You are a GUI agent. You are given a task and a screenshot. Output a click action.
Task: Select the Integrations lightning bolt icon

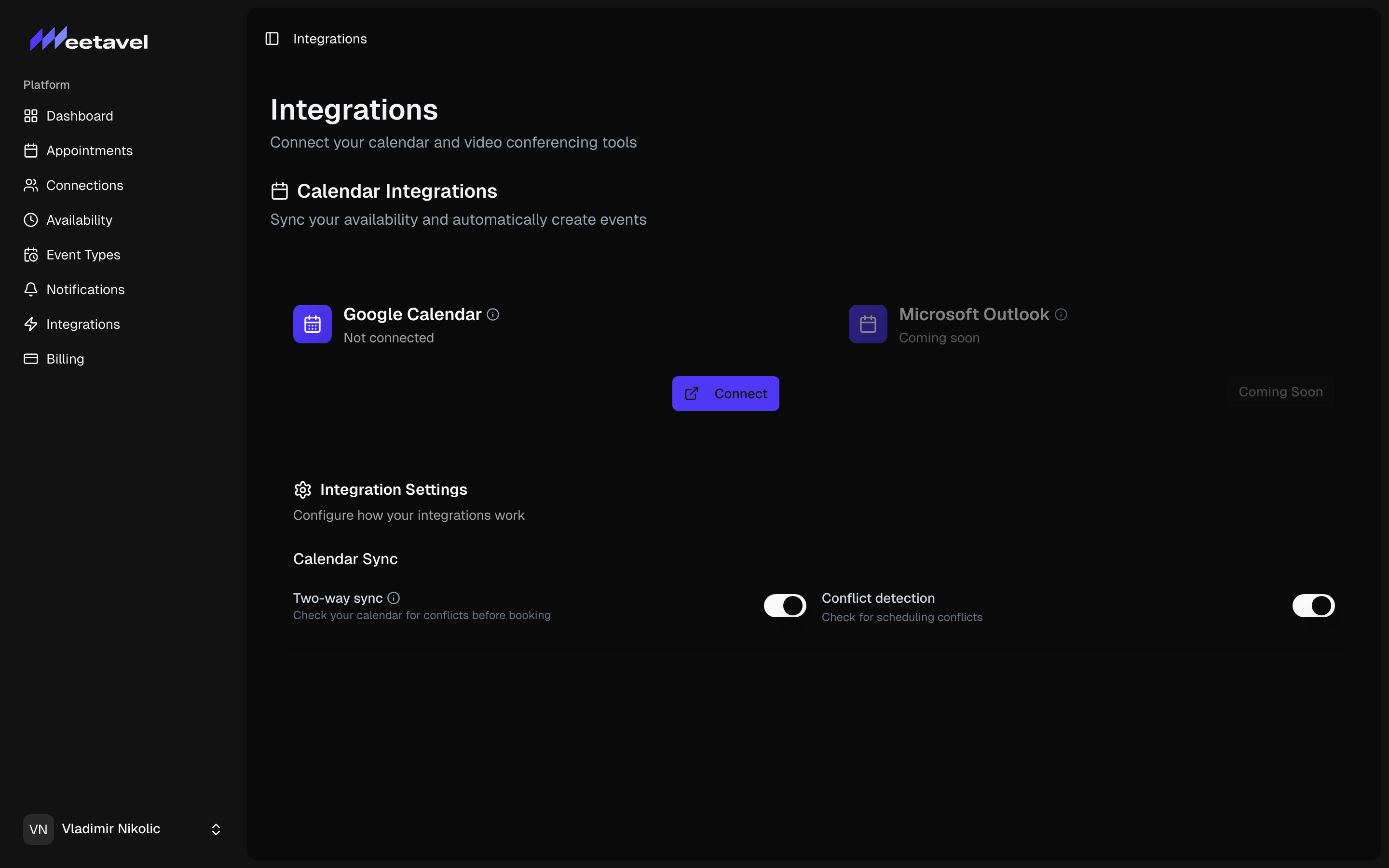(31, 324)
